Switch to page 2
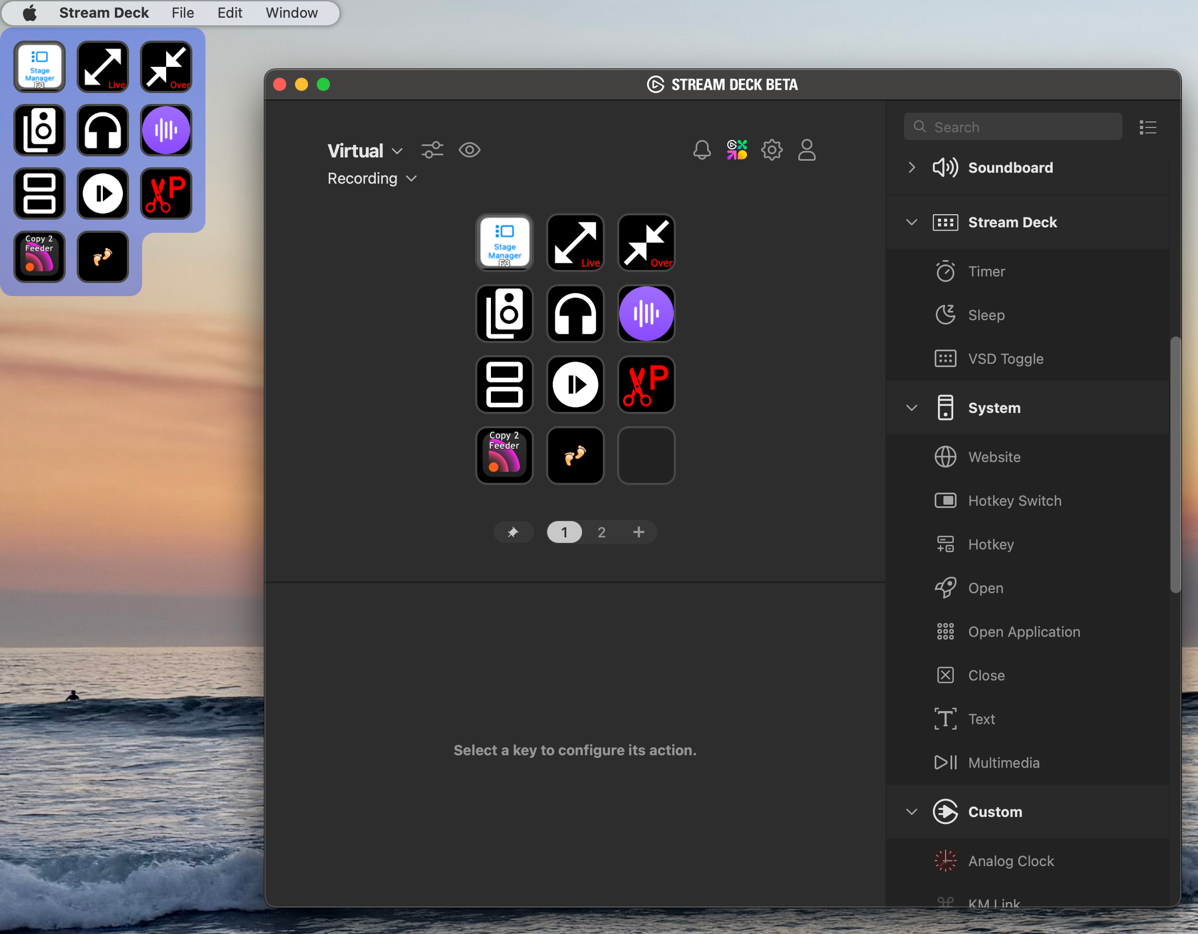Image resolution: width=1198 pixels, height=934 pixels. coord(601,531)
